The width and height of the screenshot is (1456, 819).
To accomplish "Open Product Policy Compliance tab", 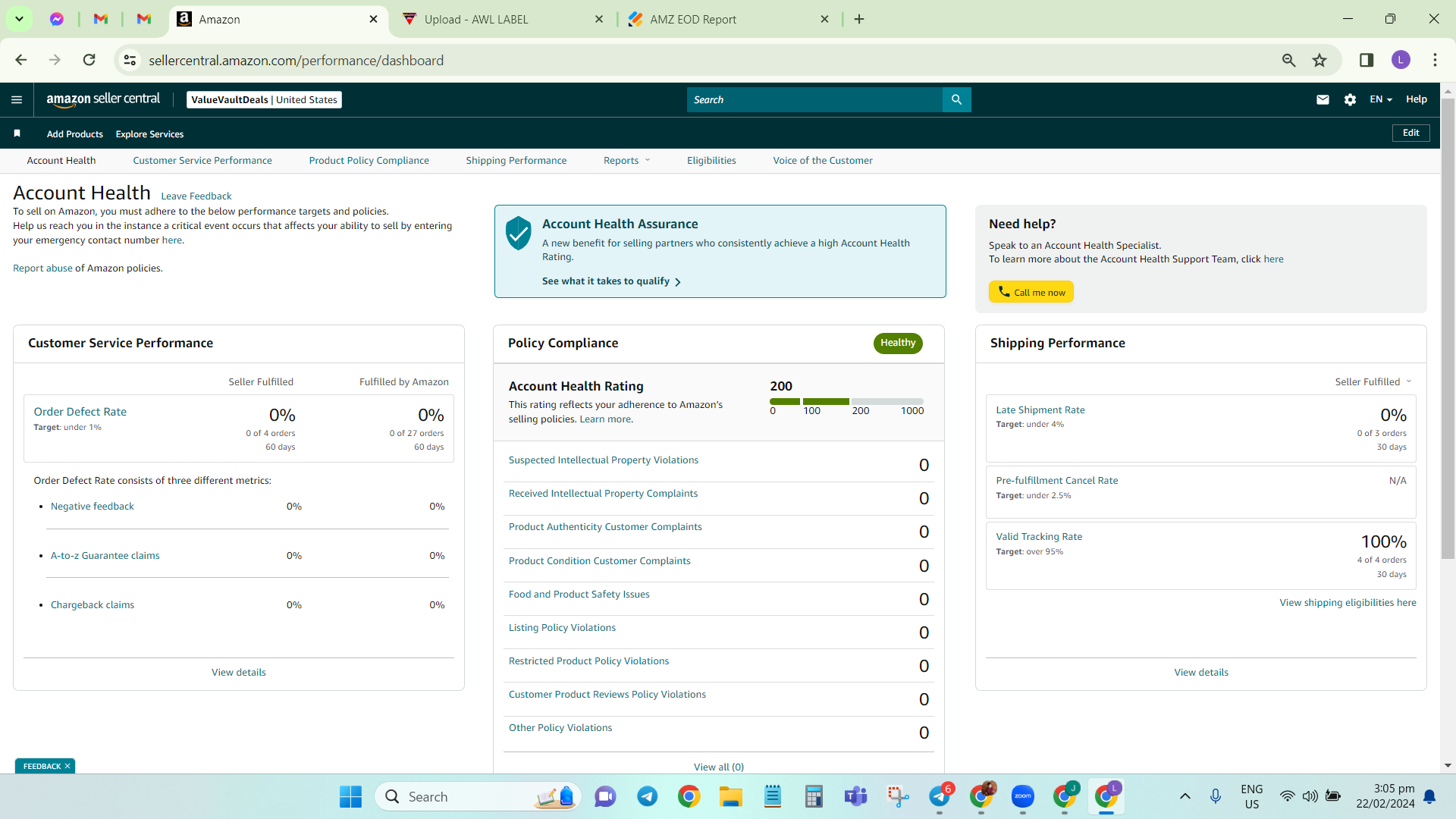I will pyautogui.click(x=369, y=160).
